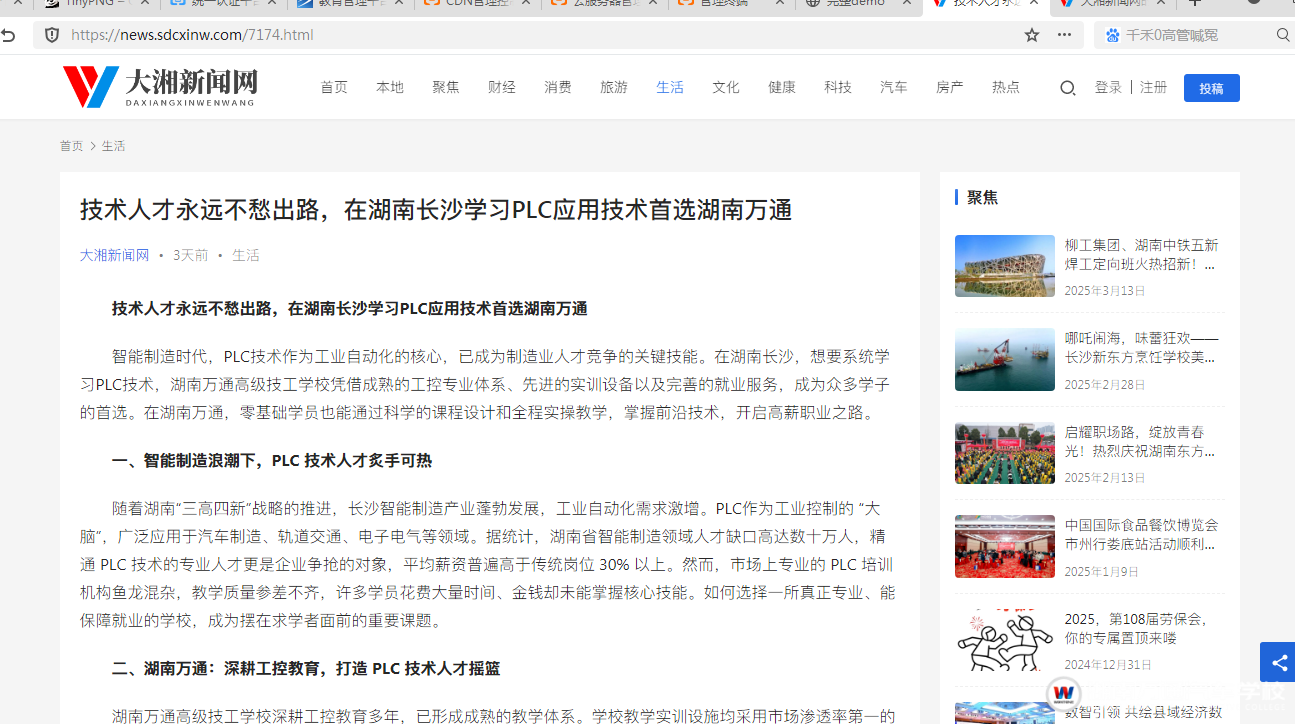The width and height of the screenshot is (1295, 724).
Task: Open the highlighted 生活 navigation section
Action: pyautogui.click(x=670, y=88)
